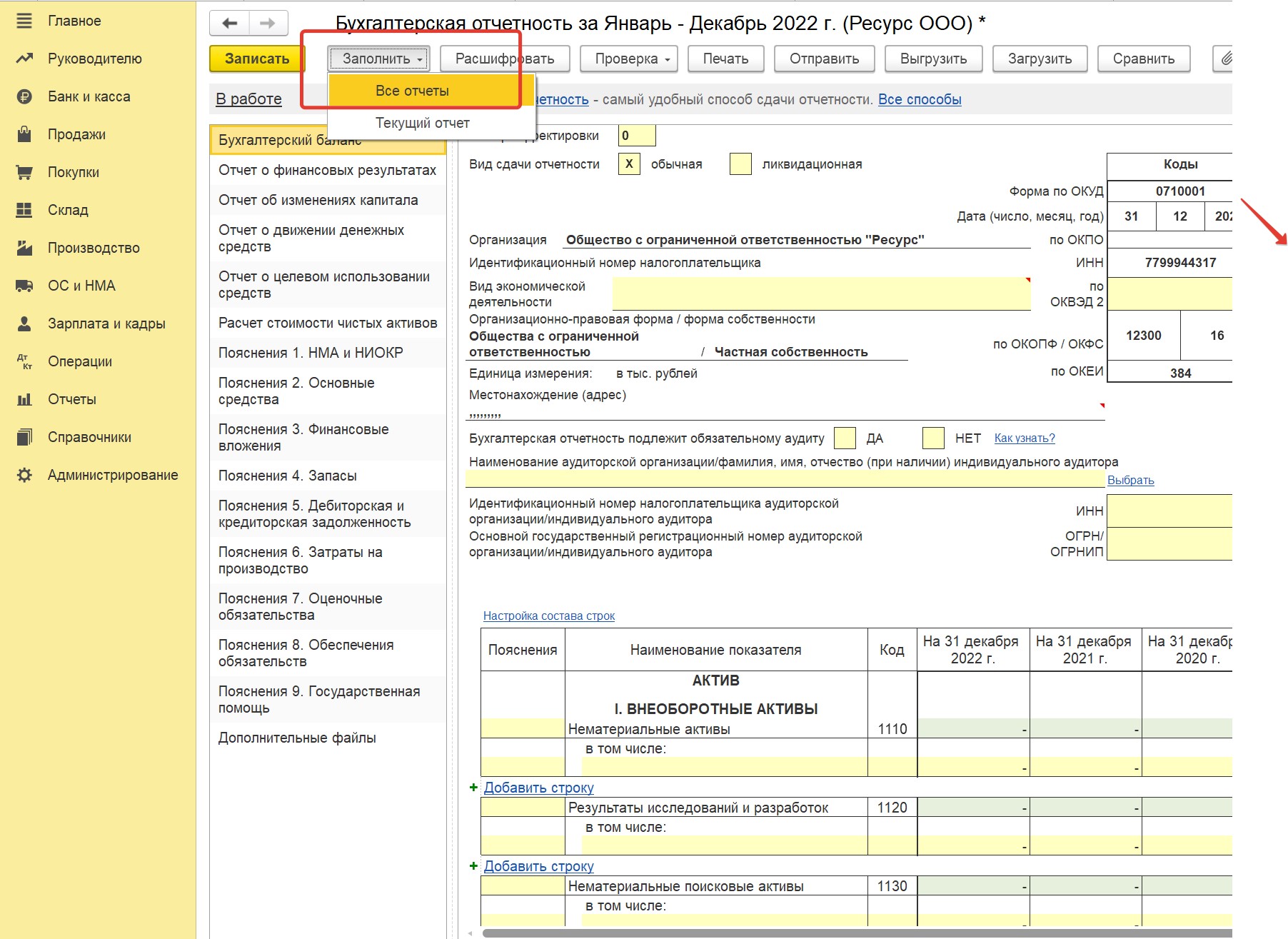
Task: Click the ОС и НМА truck icon
Action: coord(24,286)
